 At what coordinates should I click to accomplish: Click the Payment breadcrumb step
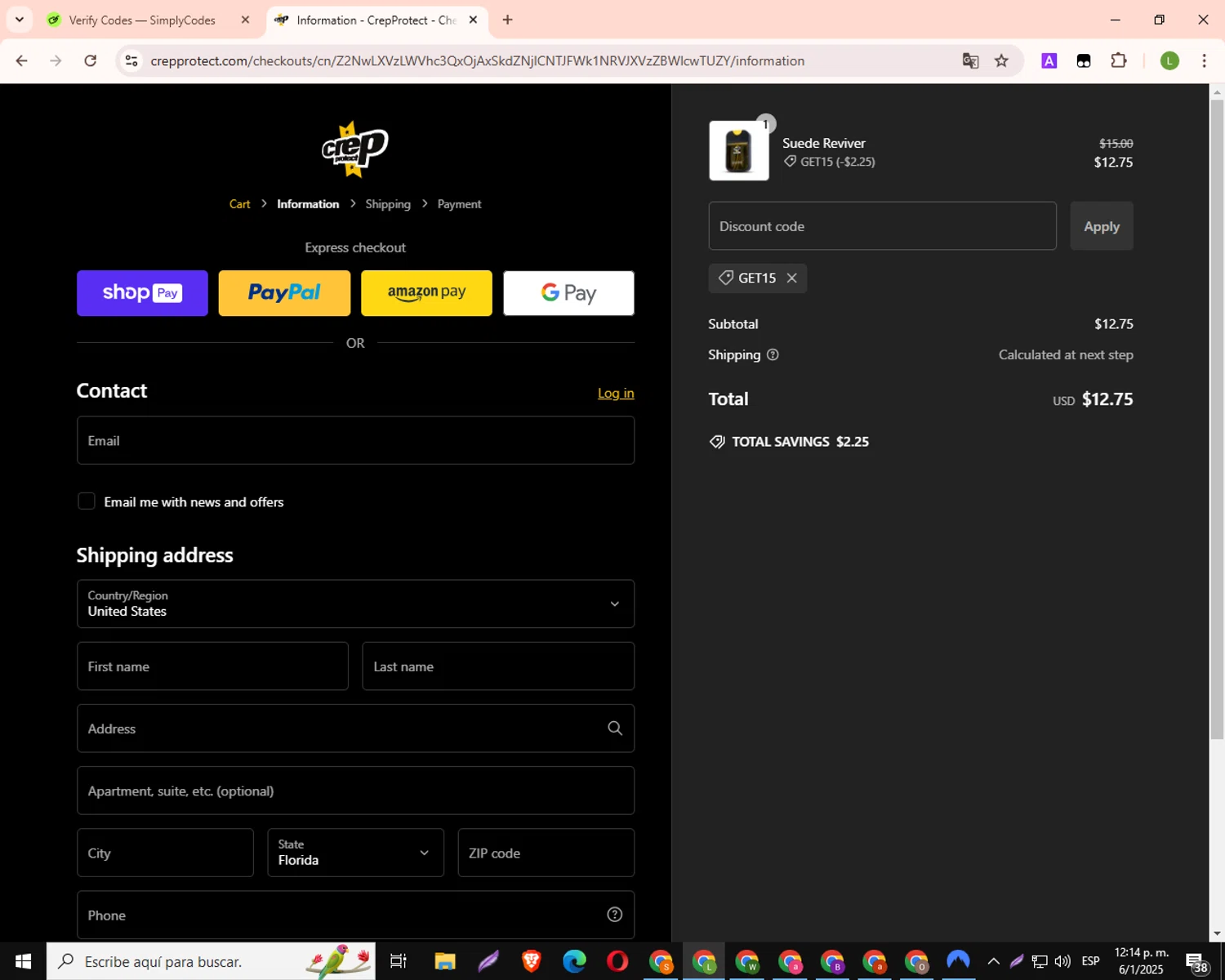(459, 204)
